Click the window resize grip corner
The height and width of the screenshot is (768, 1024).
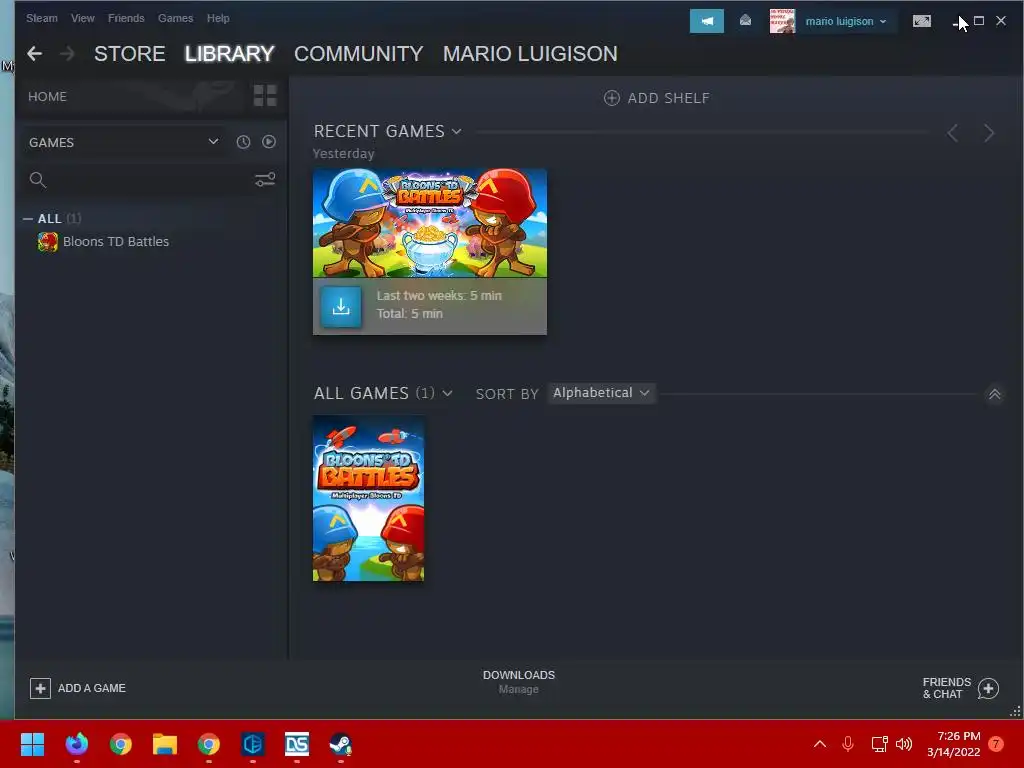[x=1016, y=712]
